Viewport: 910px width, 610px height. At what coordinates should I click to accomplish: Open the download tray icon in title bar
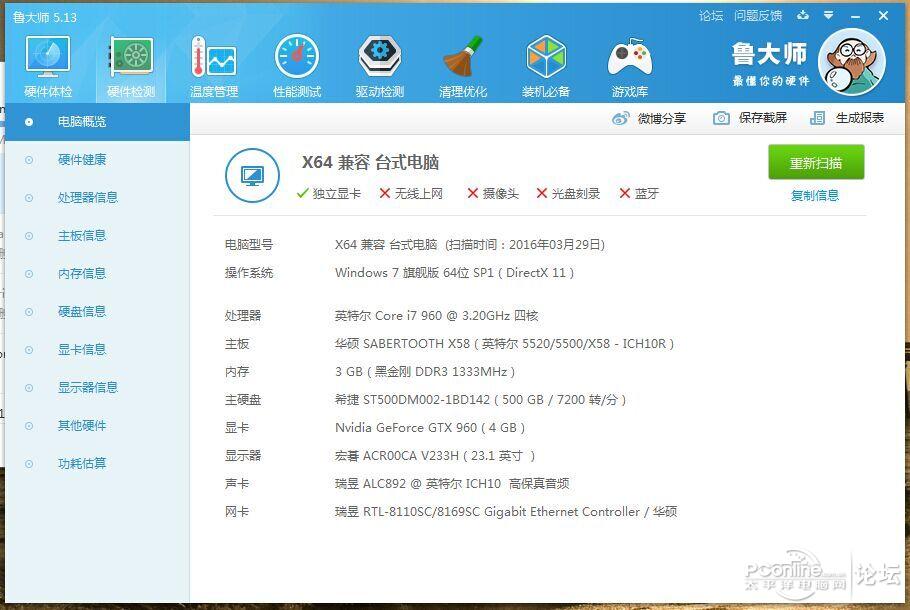[x=803, y=15]
